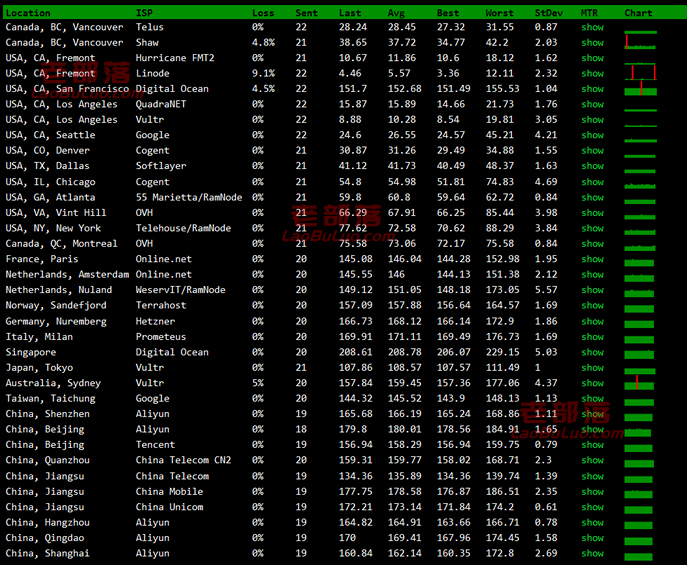Viewport: 687px width, 565px height.
Task: Click the ISP column header
Action: tap(144, 13)
